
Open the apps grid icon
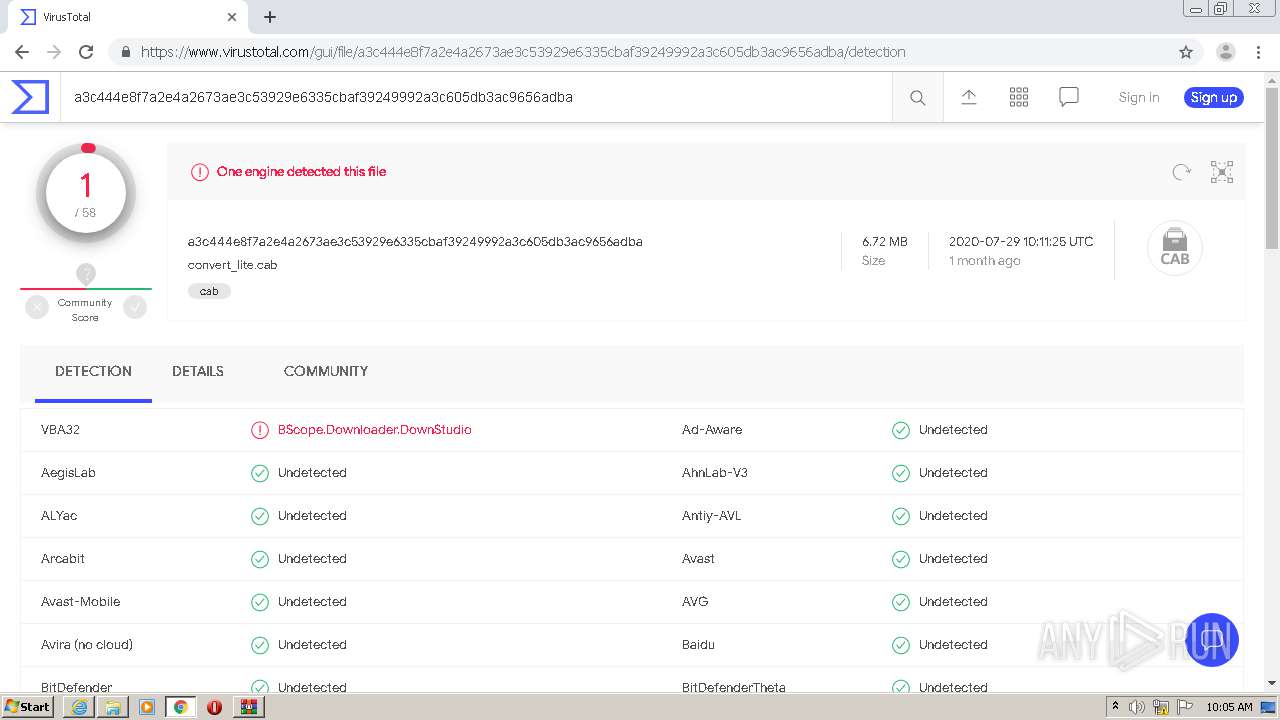(x=1019, y=97)
